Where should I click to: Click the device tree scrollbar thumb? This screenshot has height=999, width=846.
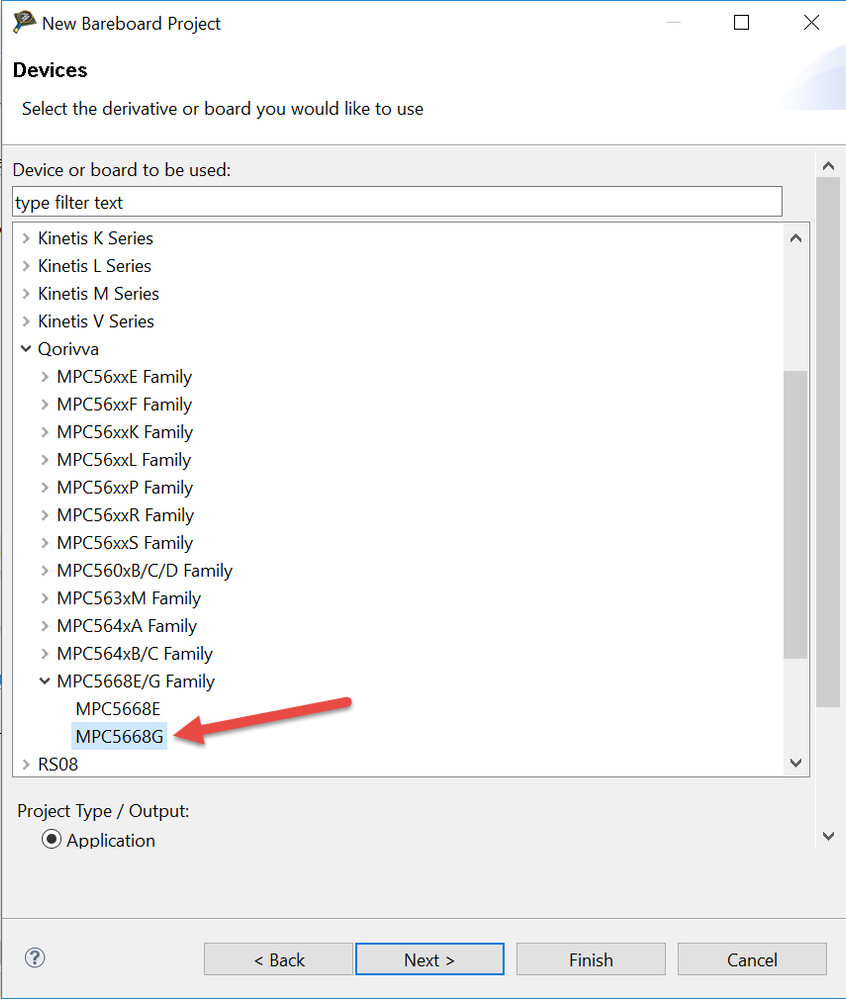click(x=795, y=514)
